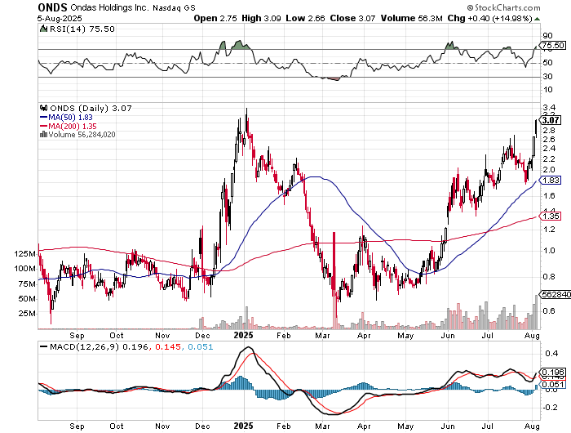Click the blue 0.051 histogram value in MACD legend
This screenshot has width=571, height=433.
click(200, 347)
